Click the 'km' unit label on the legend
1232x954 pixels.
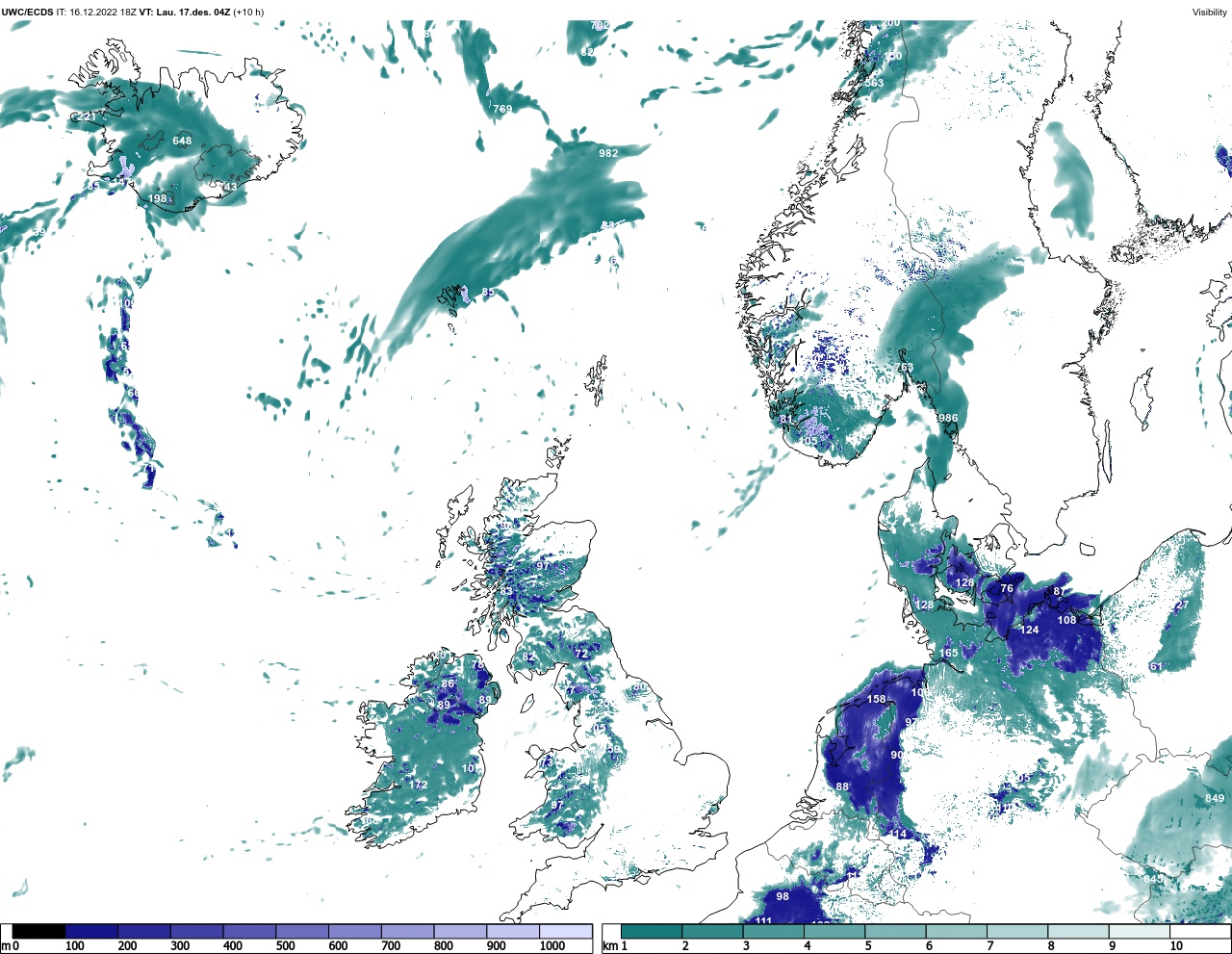(609, 946)
